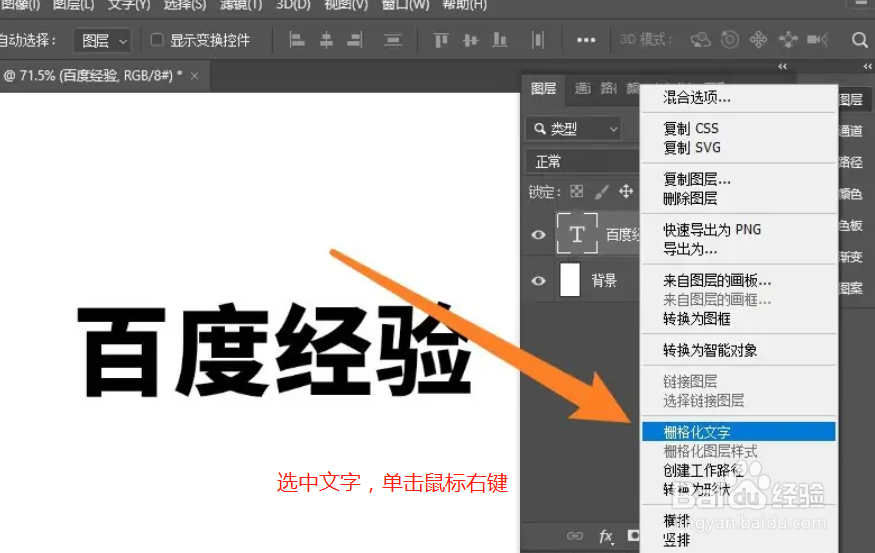The image size is (875, 553).
Task: Open search with the magnifier icon
Action: pos(859,40)
